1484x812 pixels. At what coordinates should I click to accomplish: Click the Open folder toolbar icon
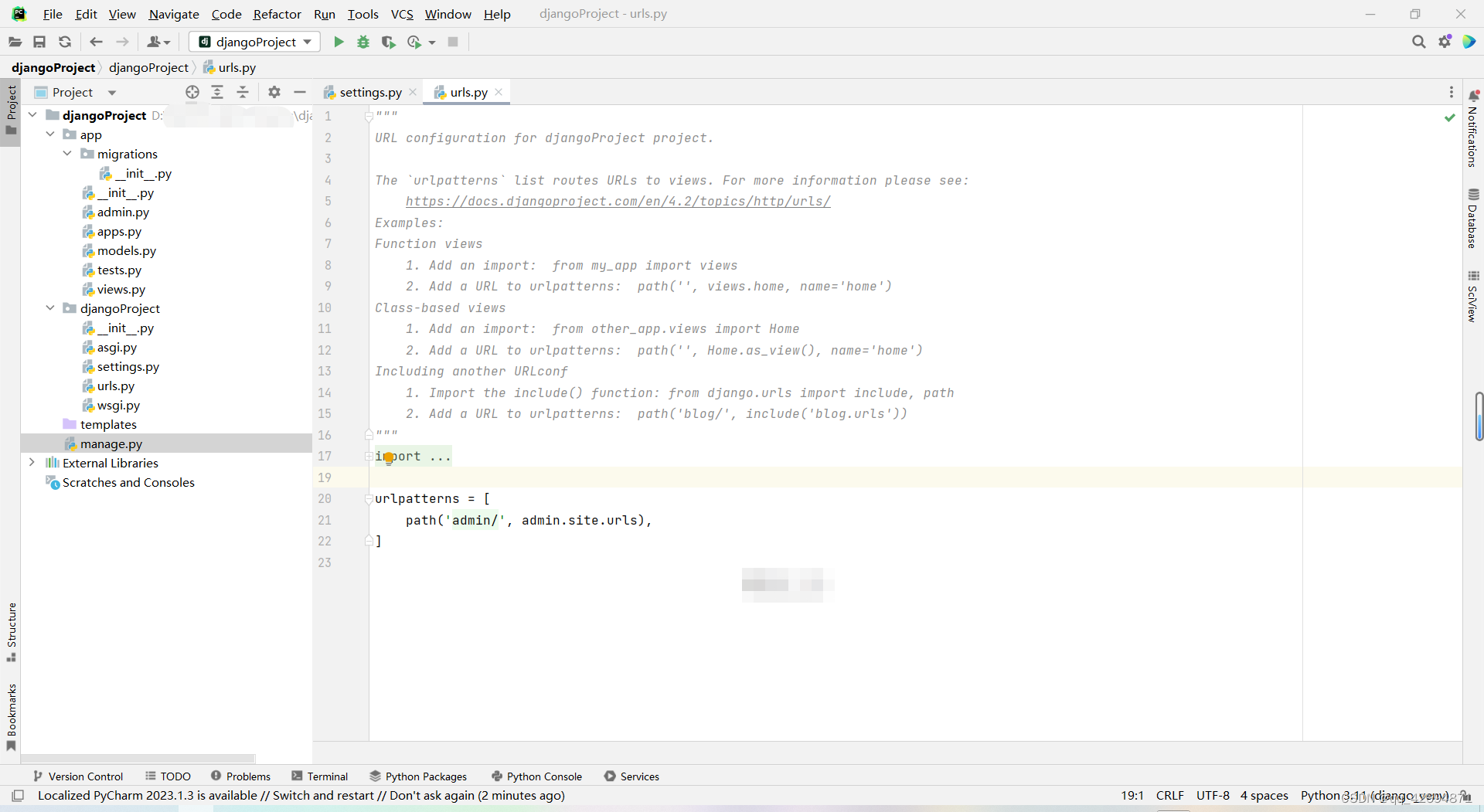pos(15,42)
